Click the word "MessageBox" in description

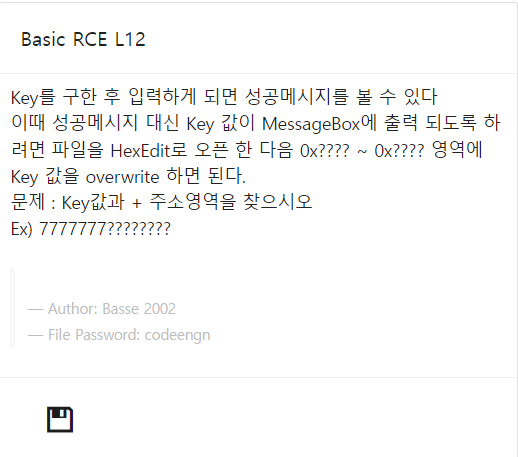pyautogui.click(x=311, y=124)
